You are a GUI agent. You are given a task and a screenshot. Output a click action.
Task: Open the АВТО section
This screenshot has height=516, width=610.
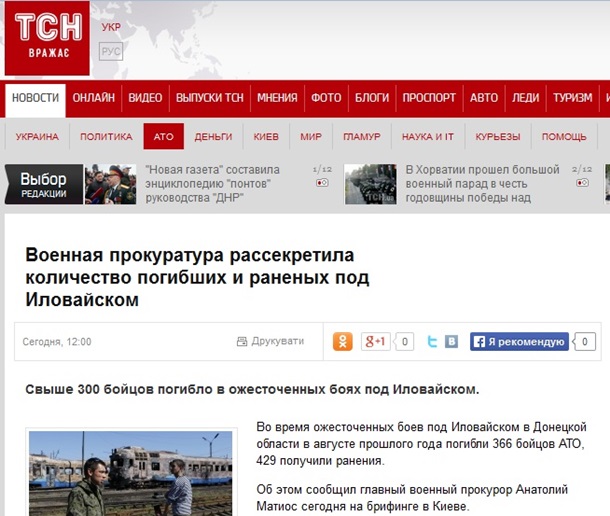[484, 98]
